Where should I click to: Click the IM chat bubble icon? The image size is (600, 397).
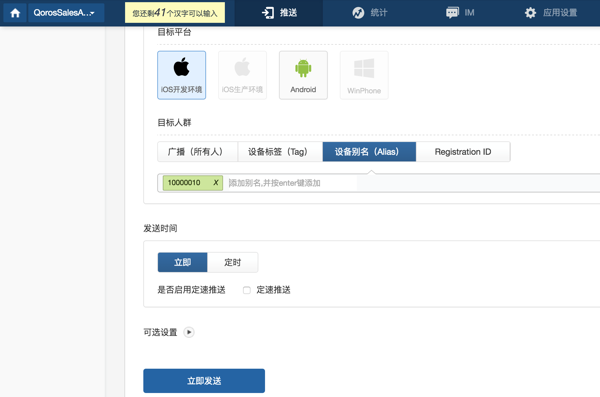pyautogui.click(x=452, y=13)
